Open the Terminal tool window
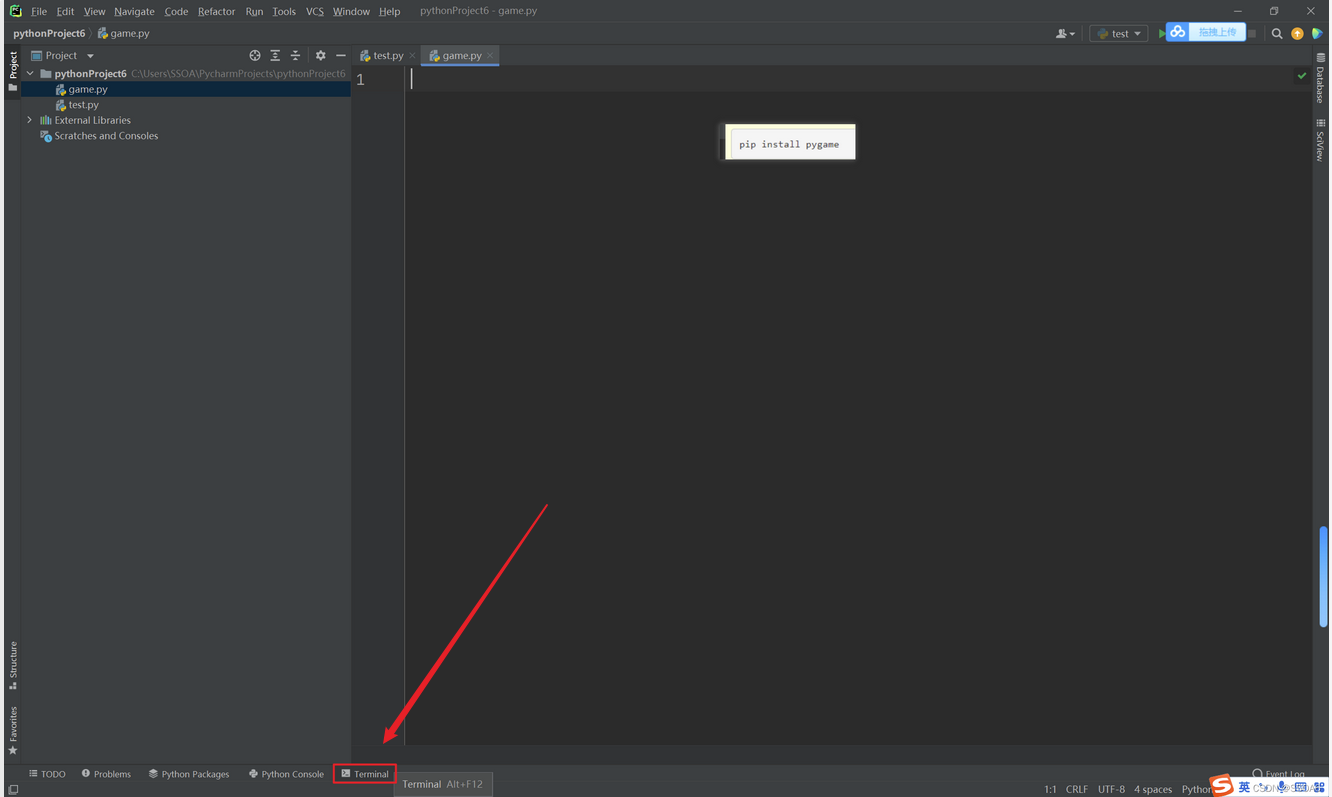Screen dimensions: 1332x797 365,774
